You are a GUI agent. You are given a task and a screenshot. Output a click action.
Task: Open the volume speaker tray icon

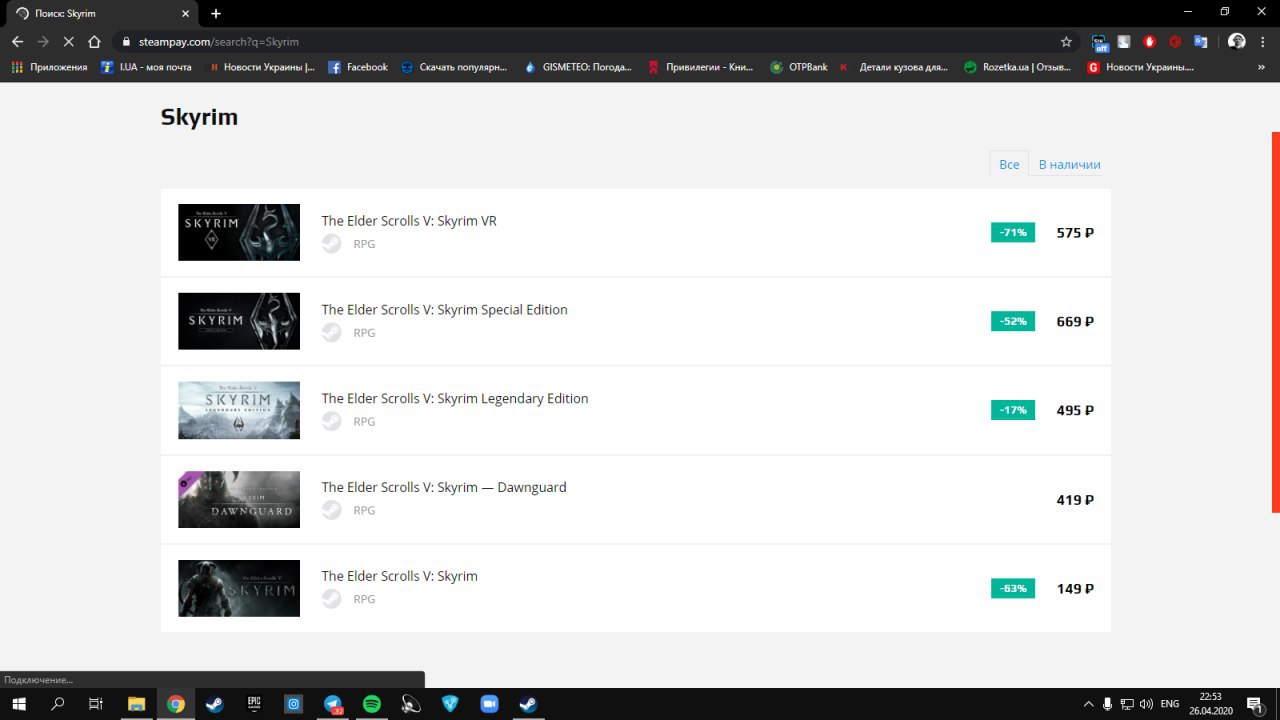[1146, 704]
